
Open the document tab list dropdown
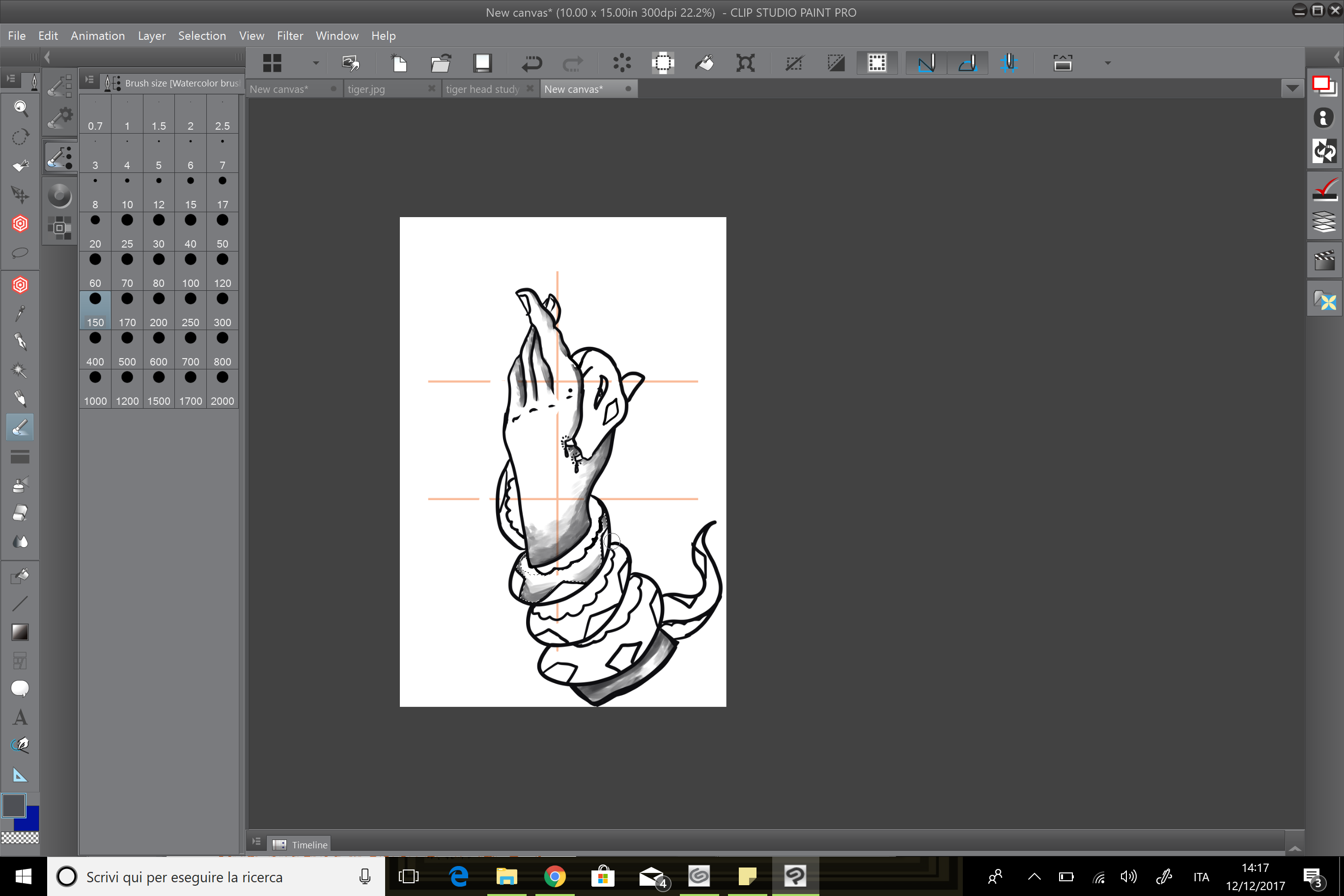[1292, 88]
